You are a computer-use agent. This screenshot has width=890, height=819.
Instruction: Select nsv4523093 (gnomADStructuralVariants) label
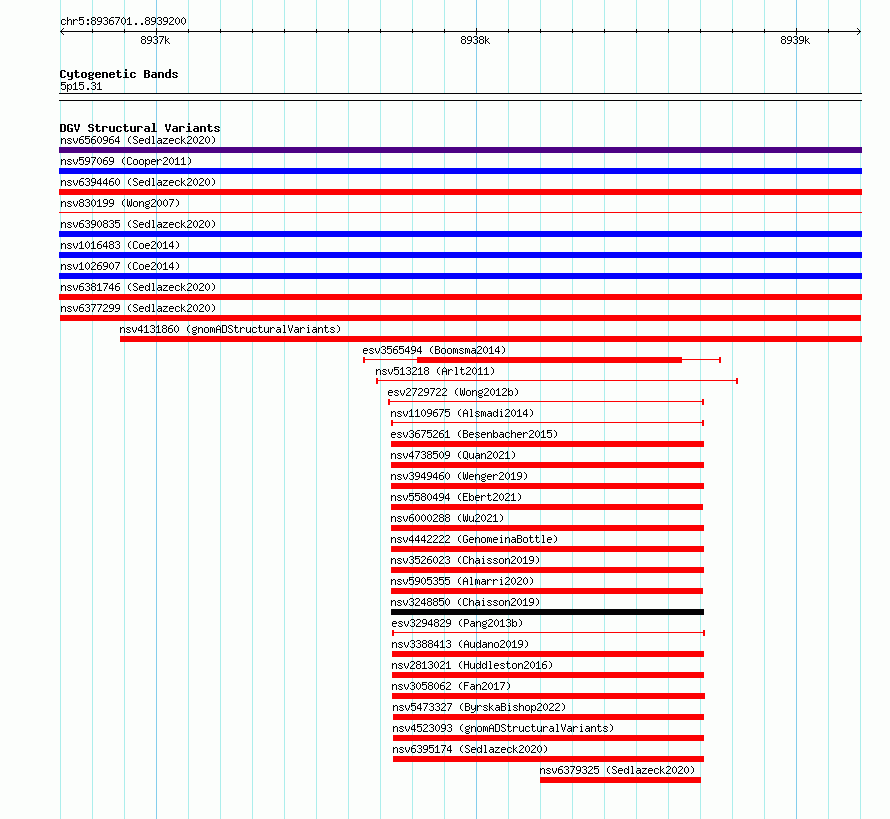click(503, 728)
